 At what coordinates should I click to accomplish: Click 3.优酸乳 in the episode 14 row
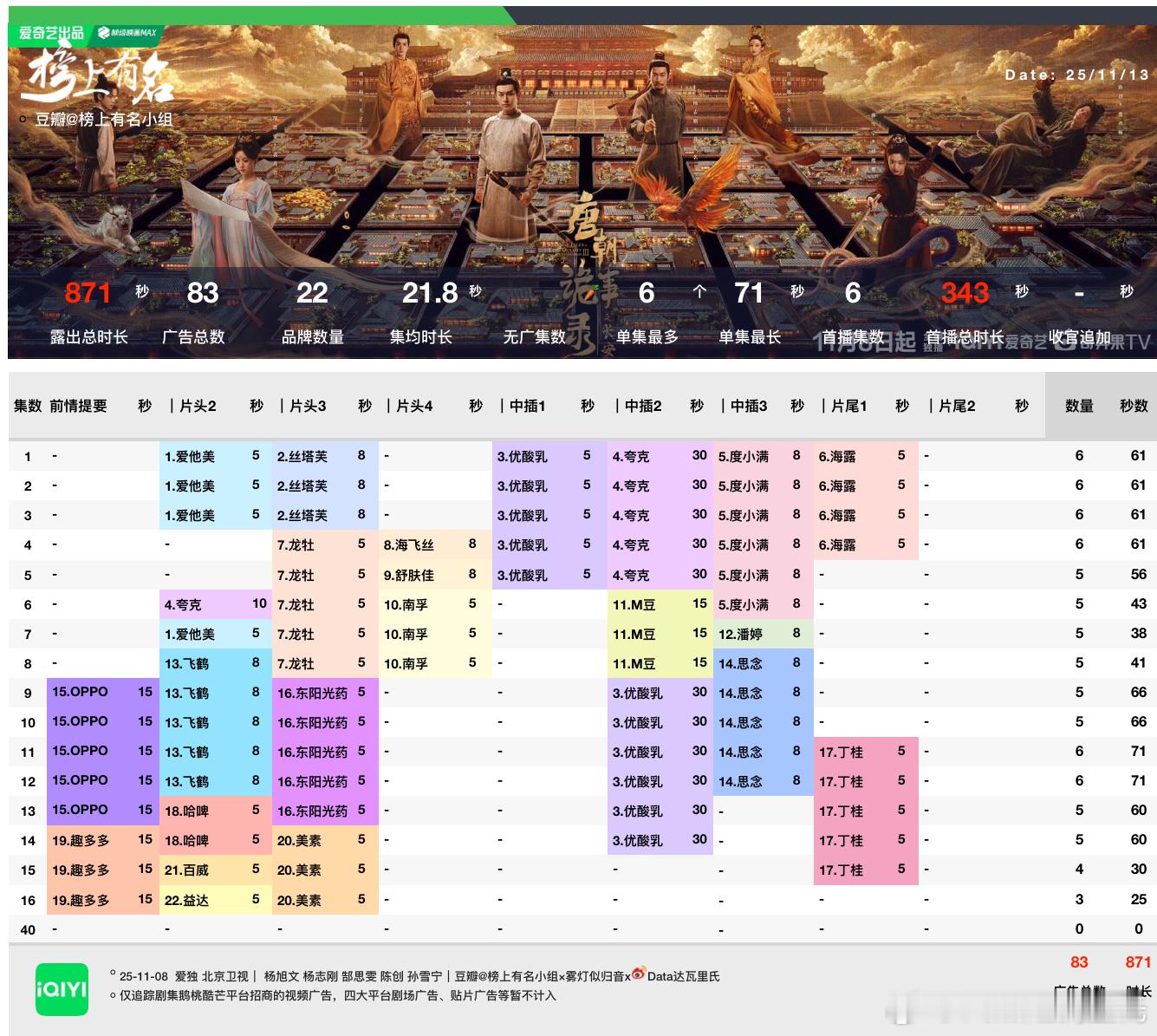(638, 840)
